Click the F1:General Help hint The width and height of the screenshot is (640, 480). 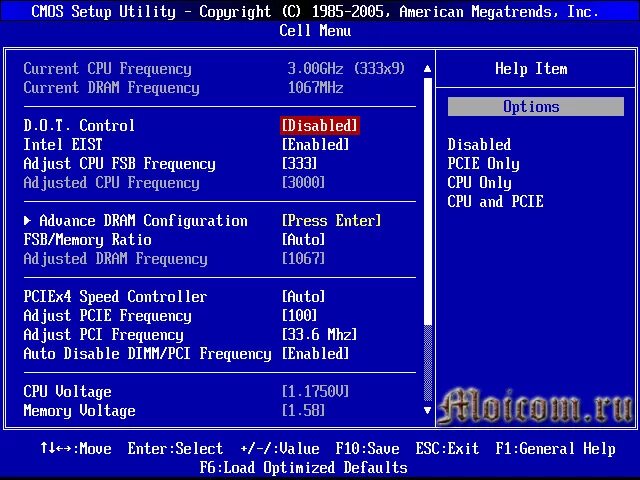pos(556,449)
